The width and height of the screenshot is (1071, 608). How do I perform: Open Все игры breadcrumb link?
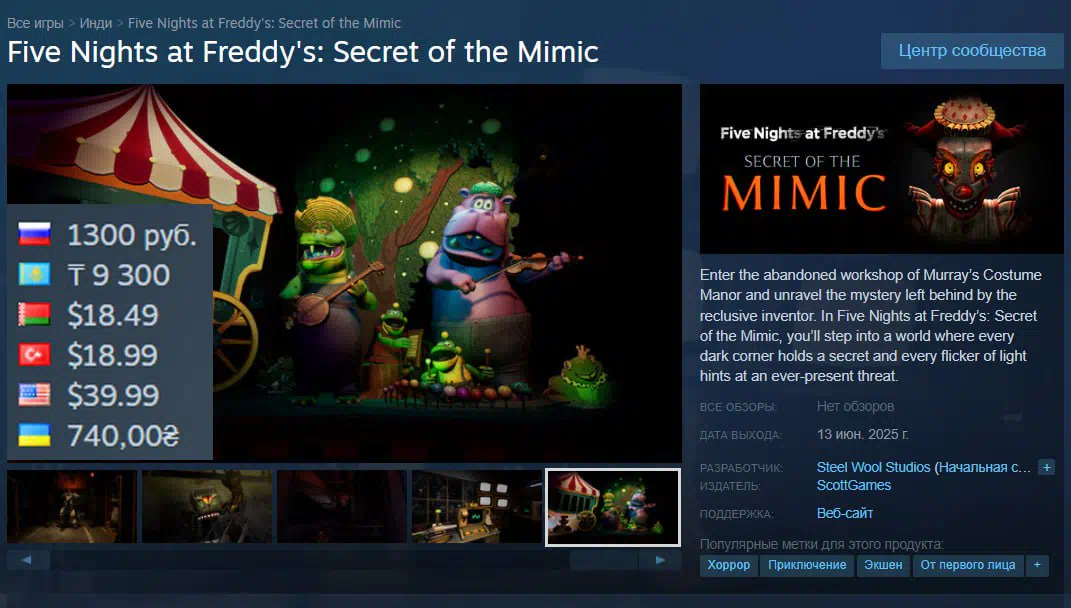coord(35,23)
